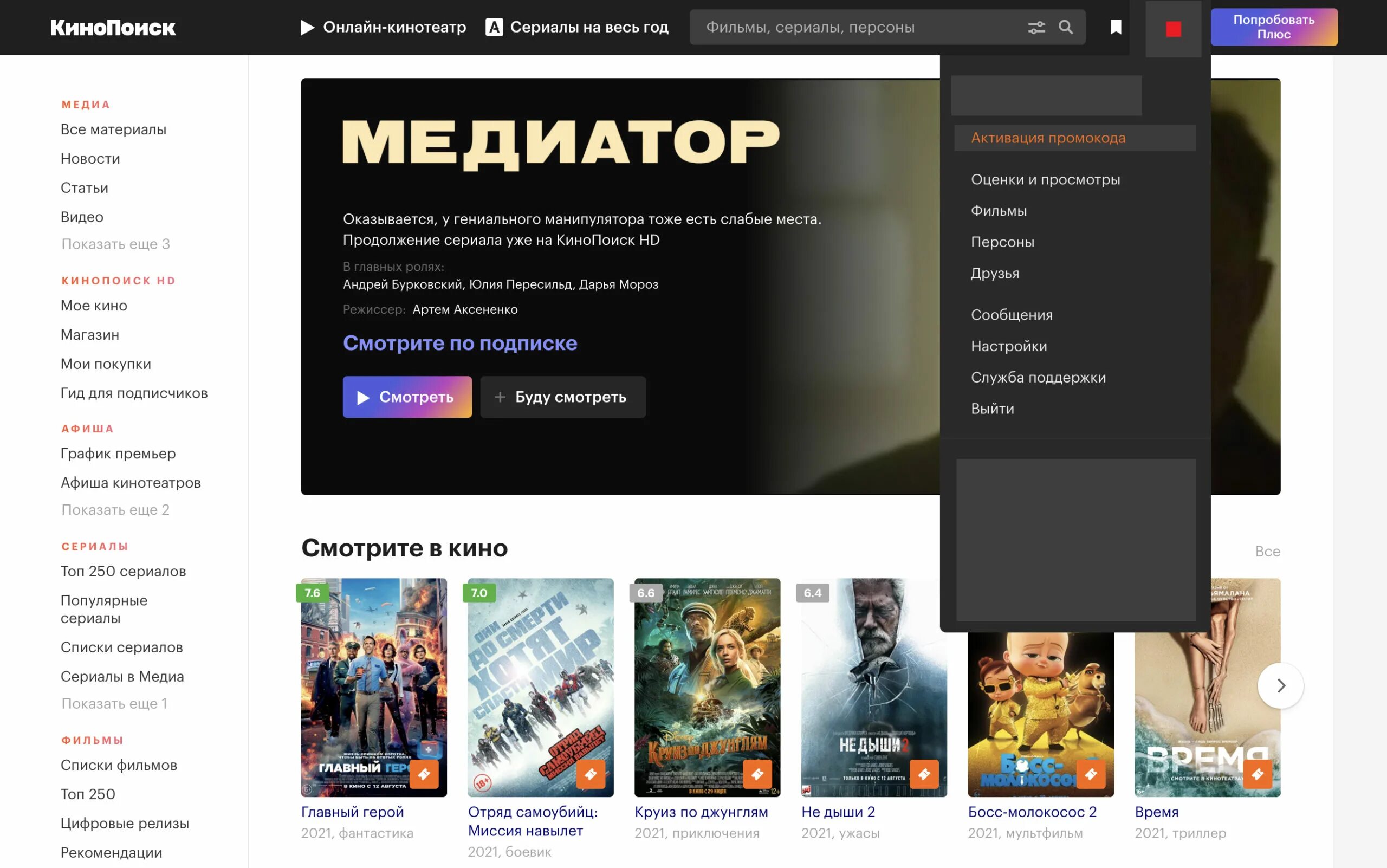Expand Показать еще 1 in Сериалы section
The width and height of the screenshot is (1387, 868).
click(114, 703)
